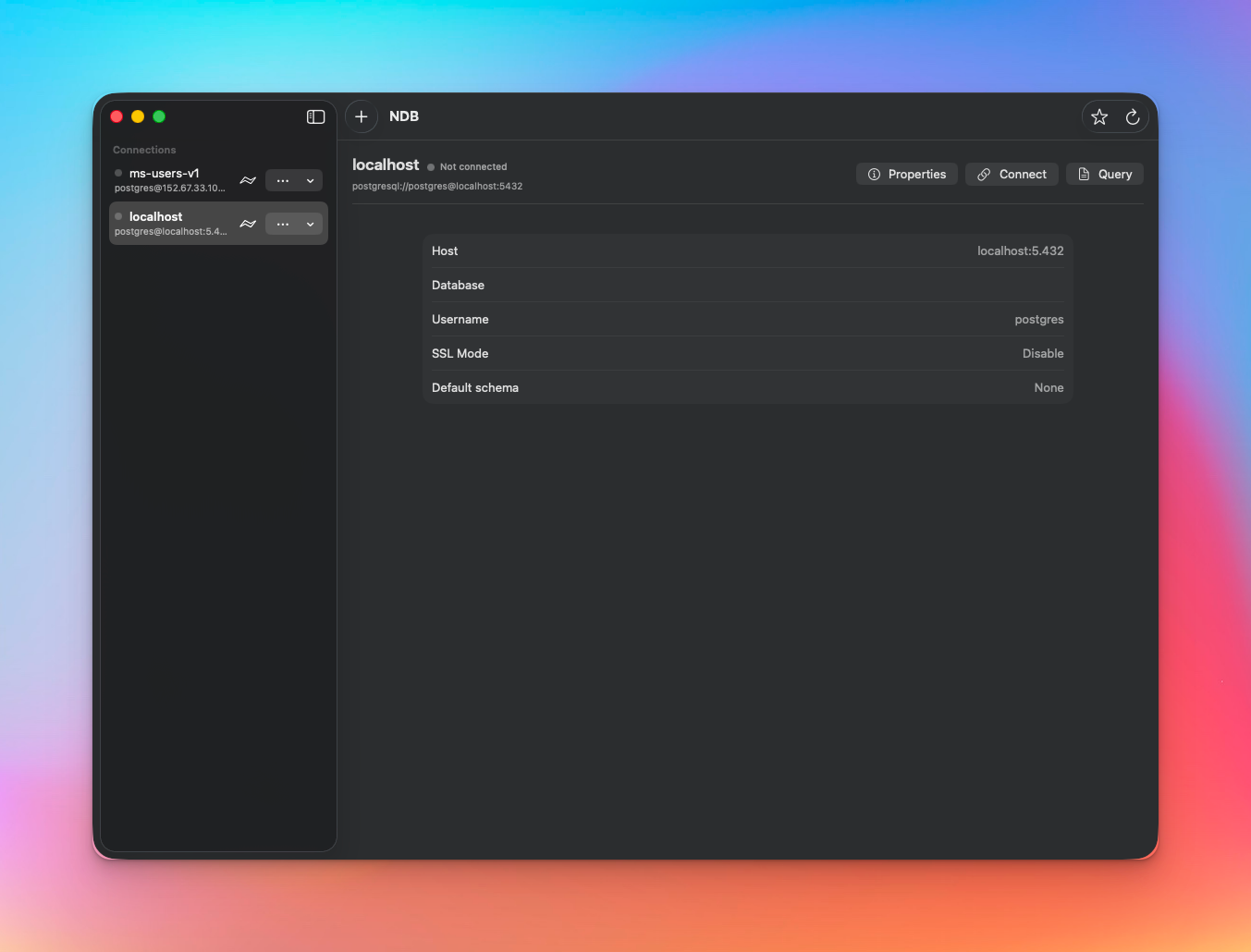This screenshot has height=952, width=1251.
Task: Click the star favorite icon
Action: [1098, 116]
